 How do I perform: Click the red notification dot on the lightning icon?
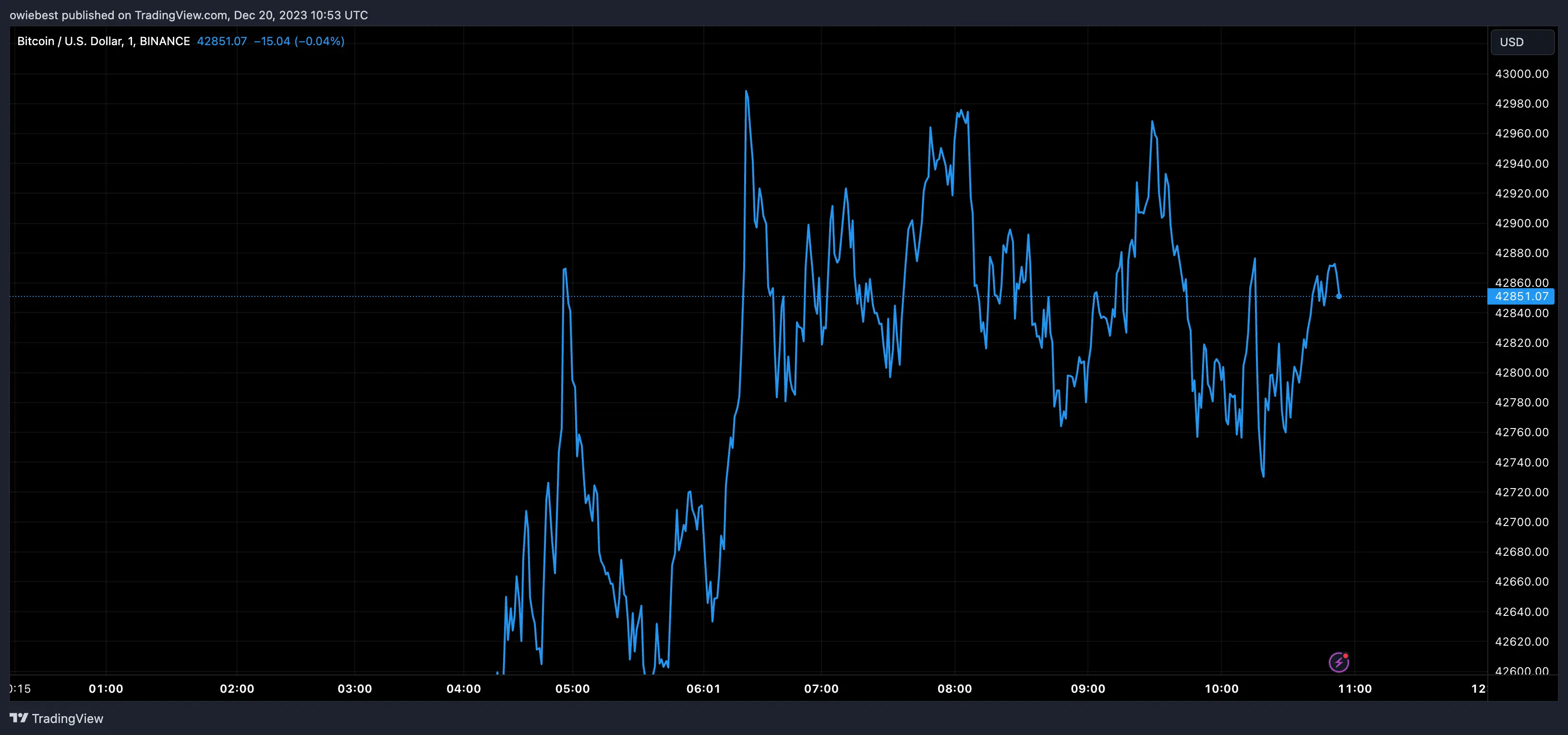[1345, 656]
